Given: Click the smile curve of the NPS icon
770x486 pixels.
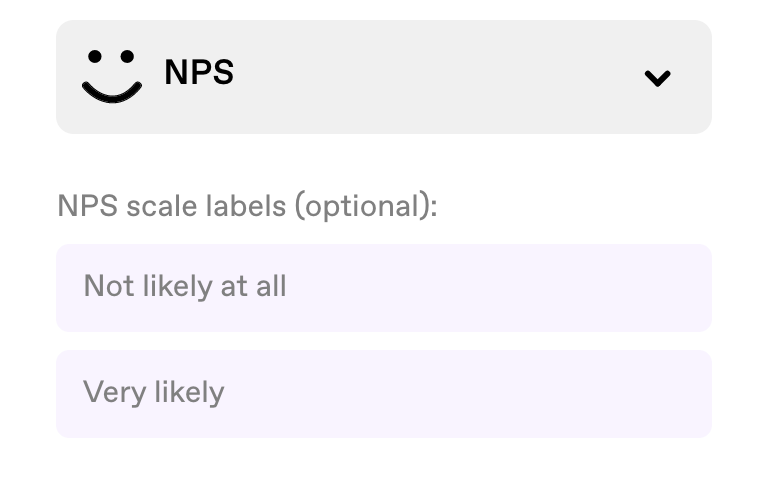Looking at the screenshot, I should pos(112,92).
